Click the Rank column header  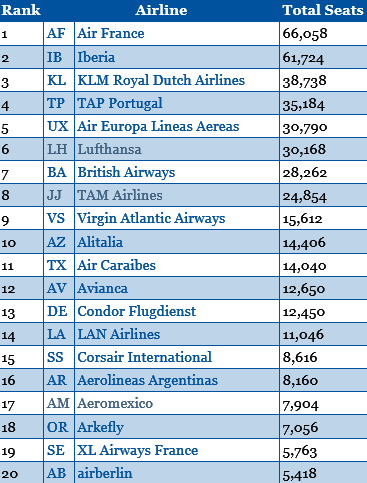pyautogui.click(x=21, y=10)
